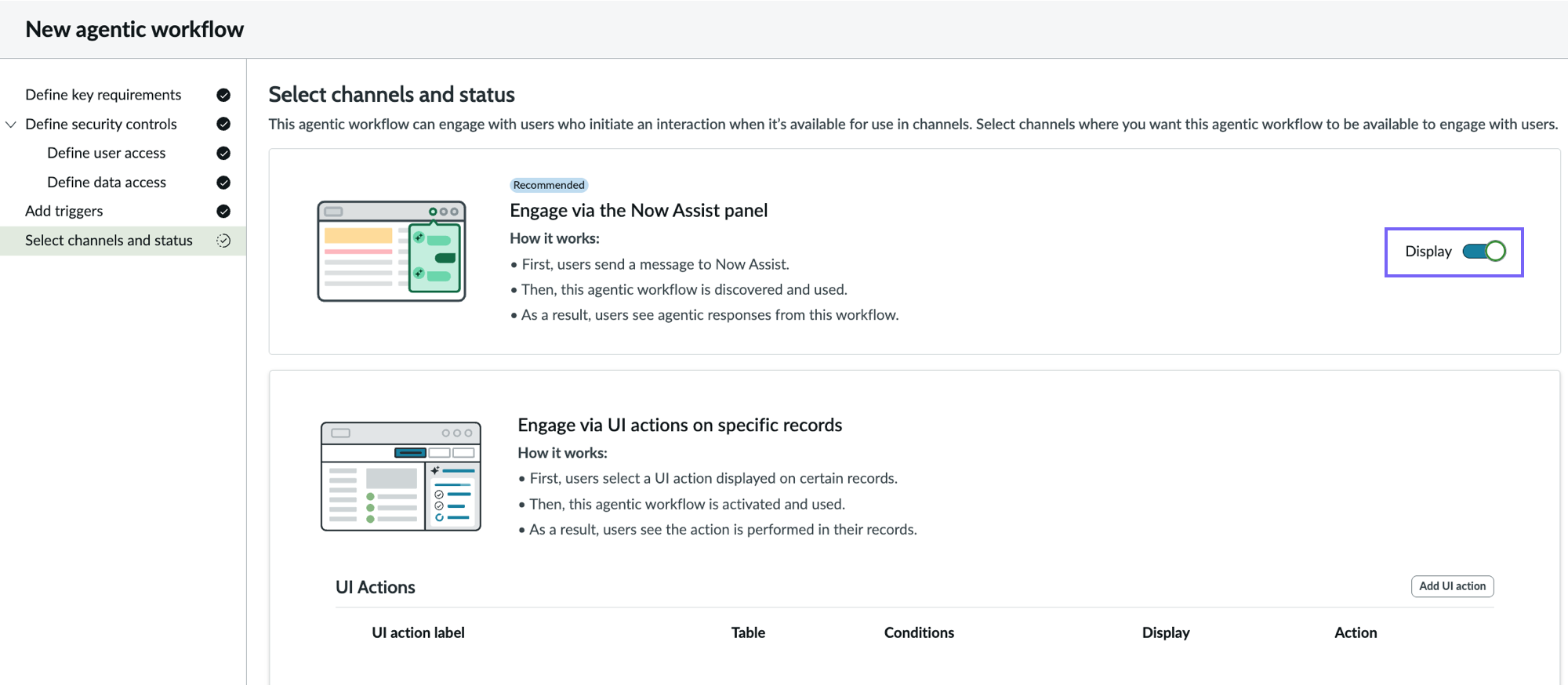This screenshot has height=685, width=1568.
Task: Go to the Define data access step
Action: (x=107, y=182)
